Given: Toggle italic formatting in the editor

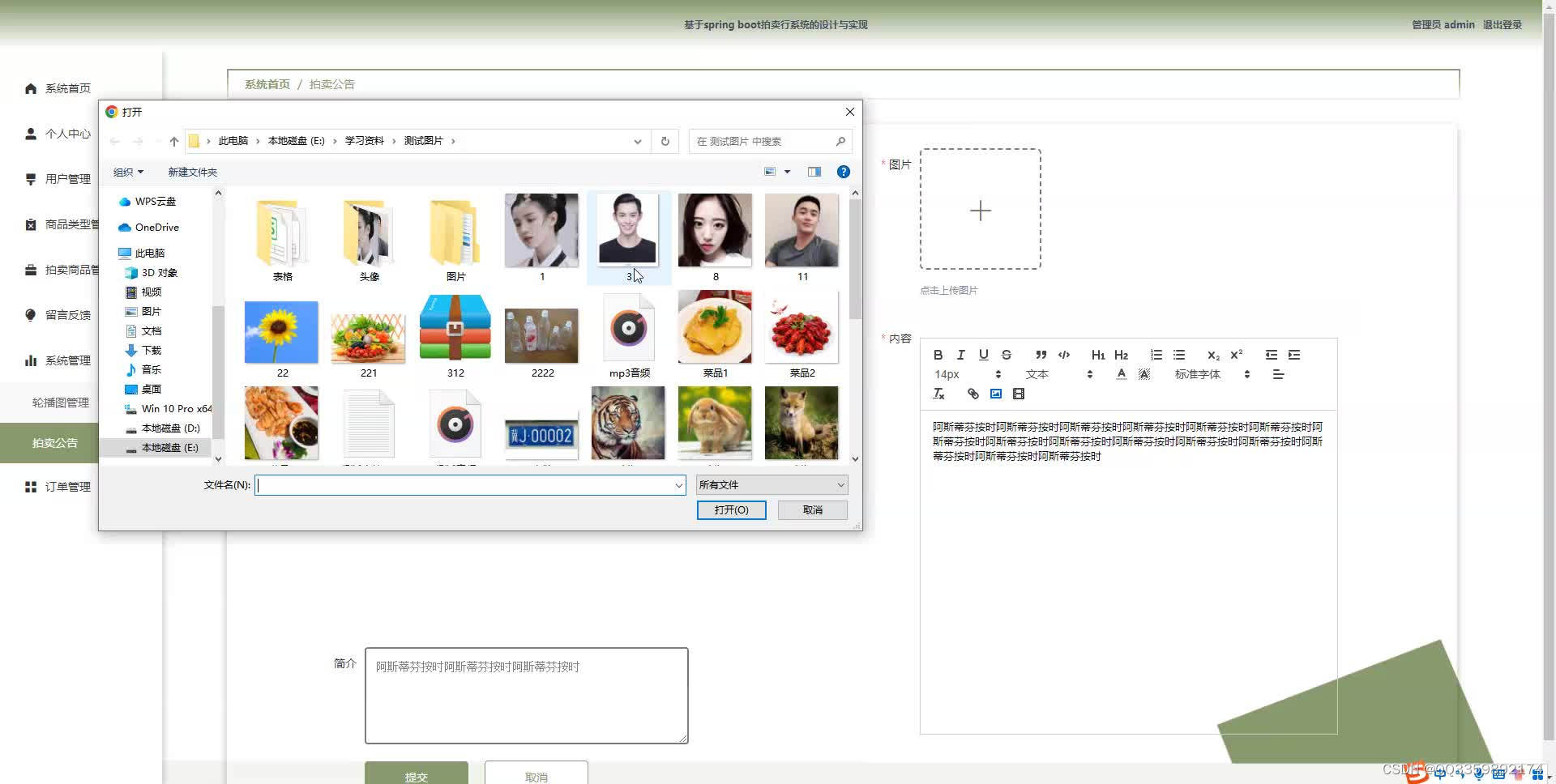Looking at the screenshot, I should [x=960, y=355].
